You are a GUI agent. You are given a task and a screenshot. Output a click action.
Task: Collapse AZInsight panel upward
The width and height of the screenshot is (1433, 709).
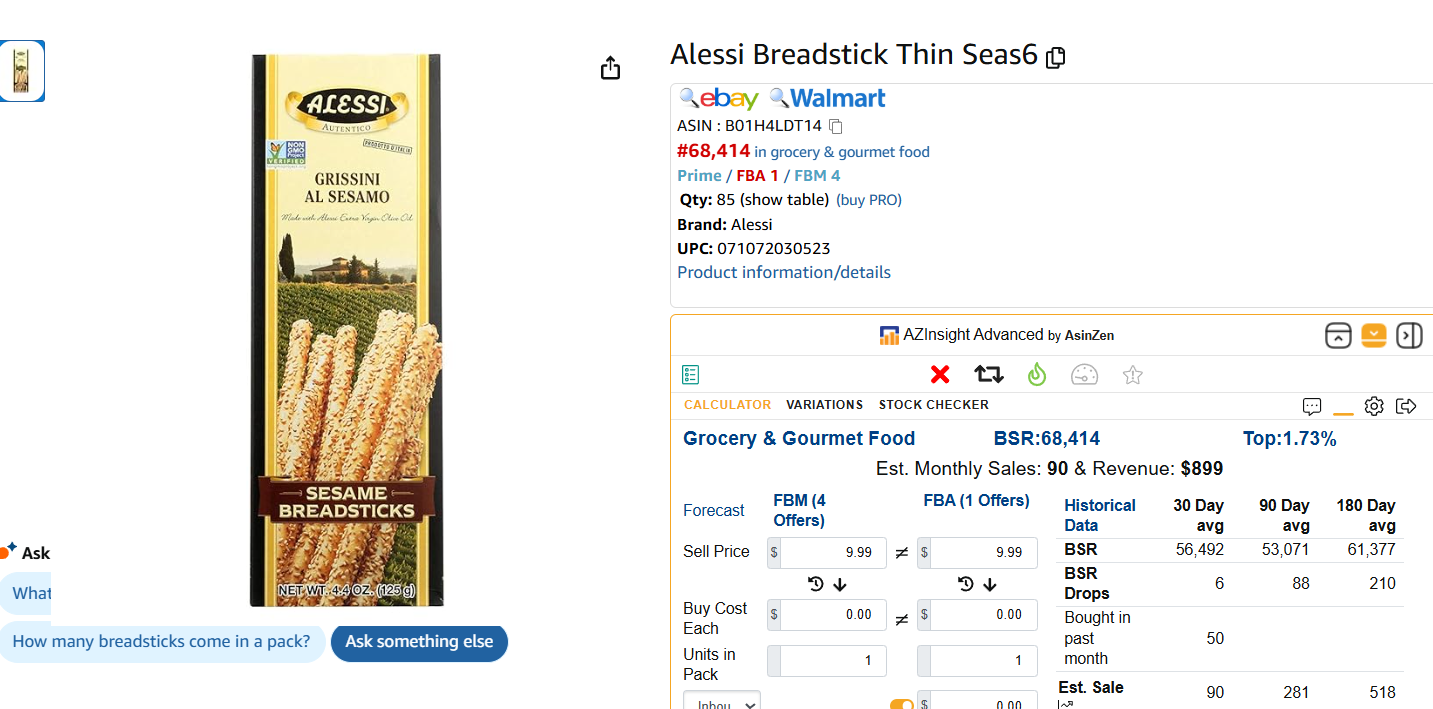pos(1338,335)
